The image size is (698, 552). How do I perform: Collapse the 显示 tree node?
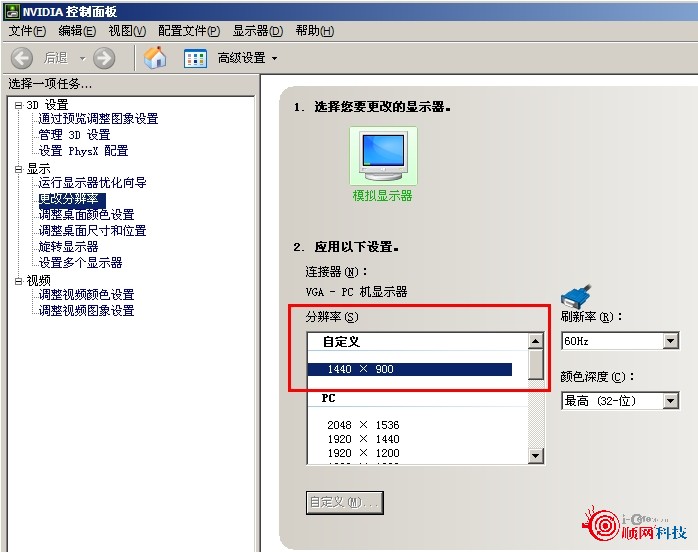coord(18,169)
